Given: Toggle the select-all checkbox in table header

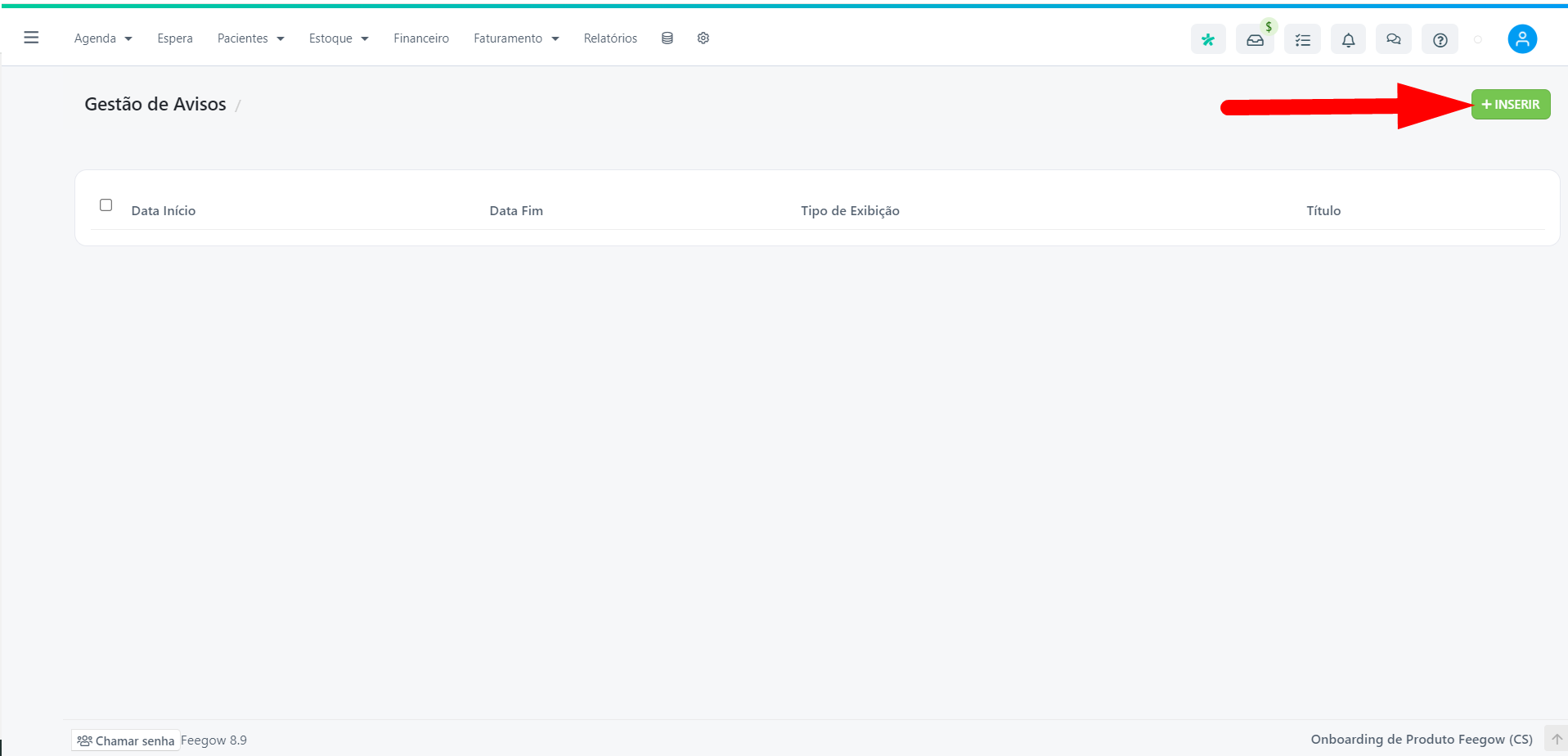Looking at the screenshot, I should [106, 205].
